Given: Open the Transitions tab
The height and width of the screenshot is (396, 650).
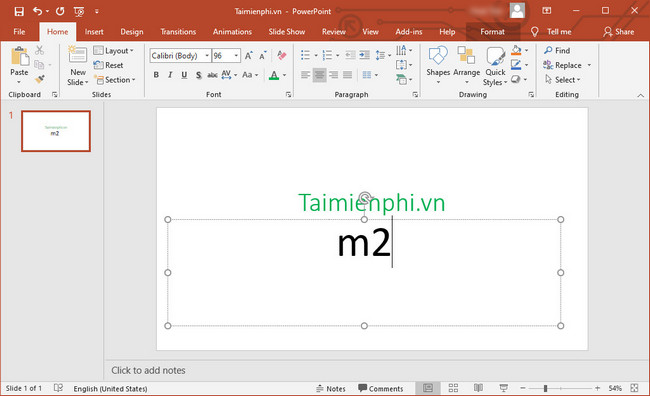Looking at the screenshot, I should click(178, 32).
